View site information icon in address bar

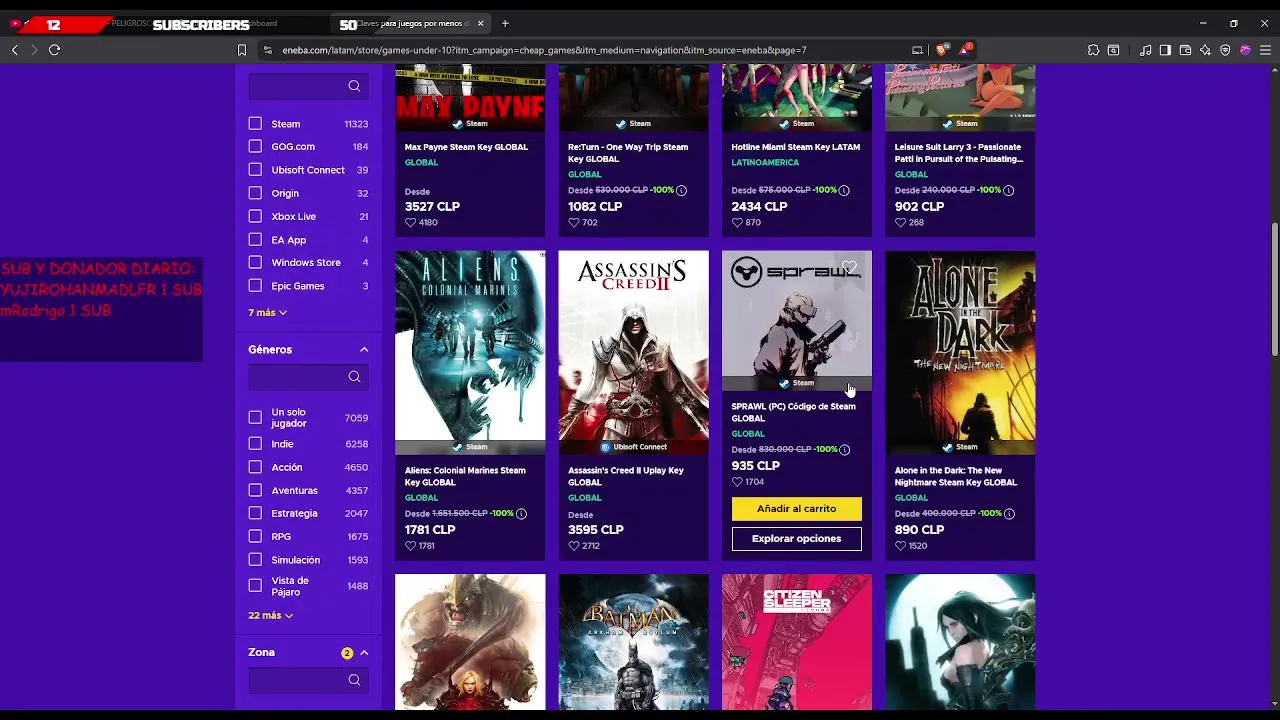point(267,50)
